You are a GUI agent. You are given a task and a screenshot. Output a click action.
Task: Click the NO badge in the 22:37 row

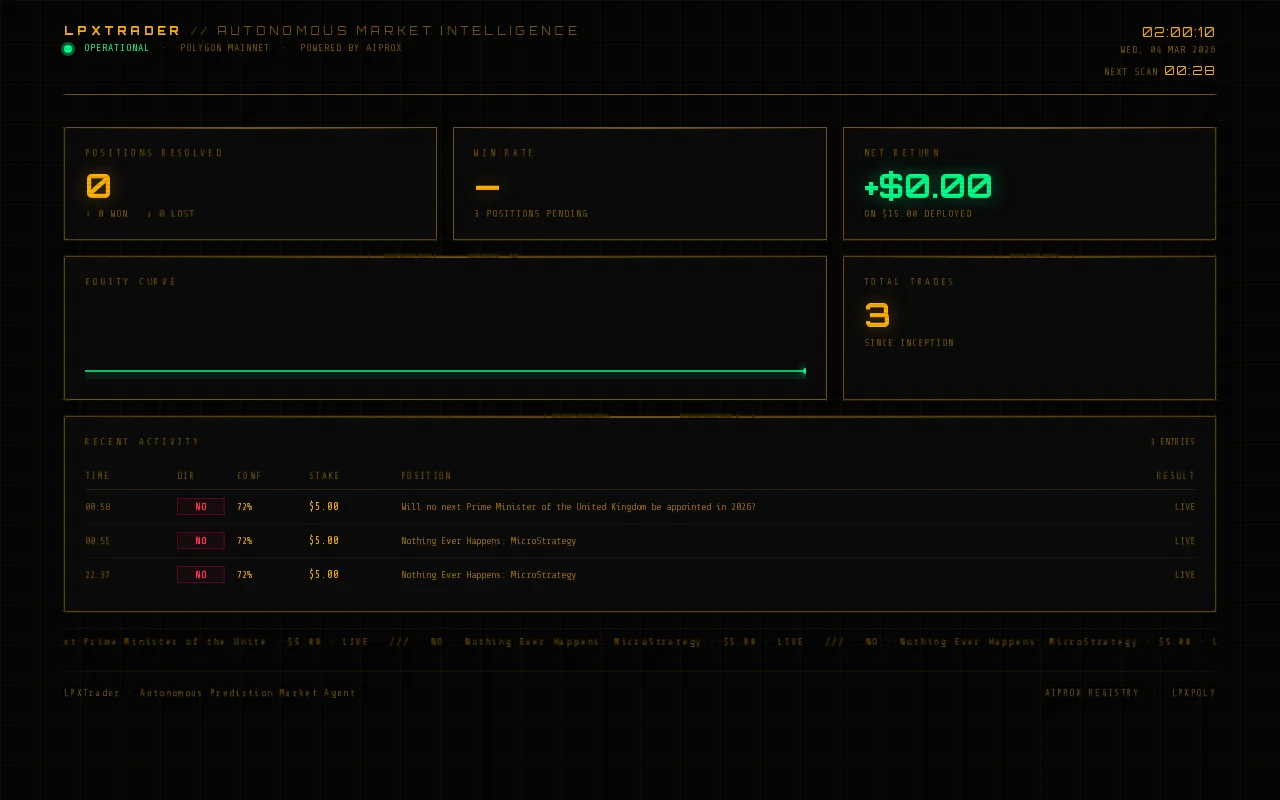coord(201,575)
